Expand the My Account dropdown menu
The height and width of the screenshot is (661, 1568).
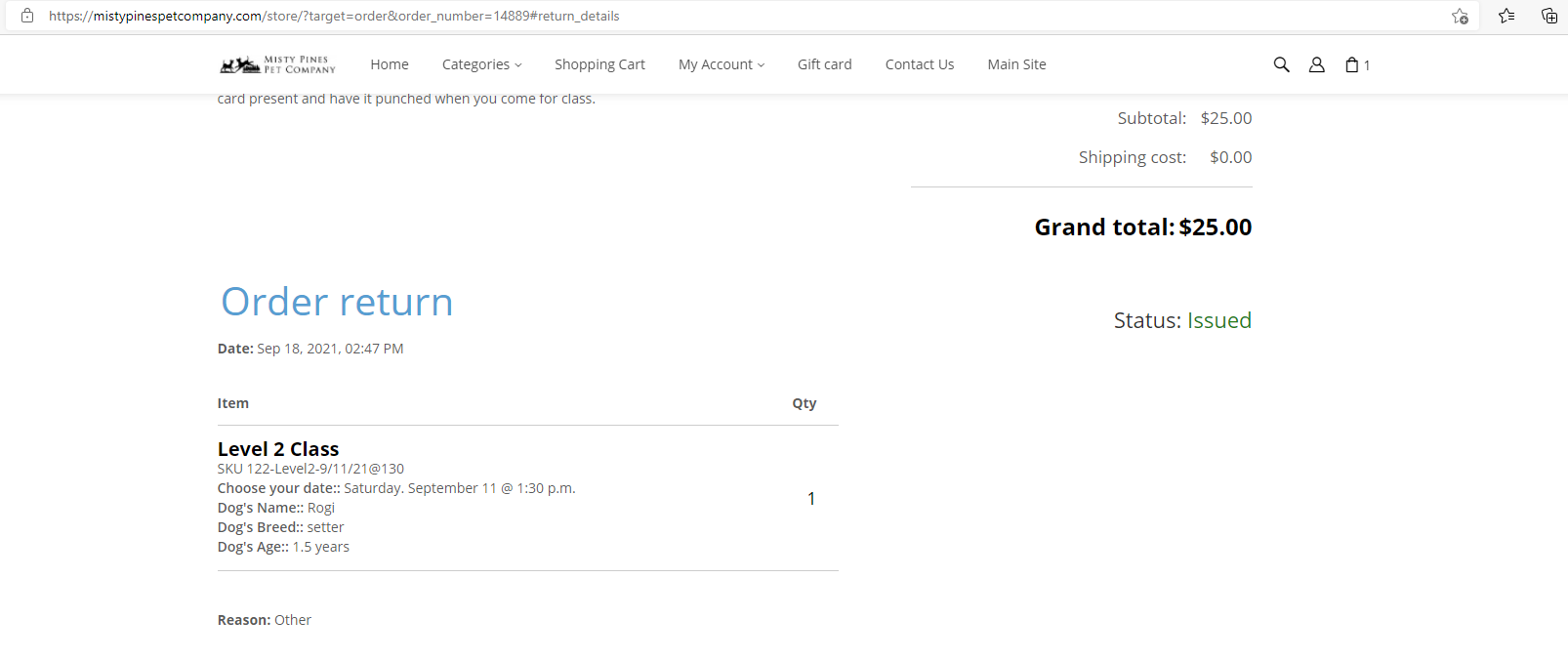[x=721, y=64]
